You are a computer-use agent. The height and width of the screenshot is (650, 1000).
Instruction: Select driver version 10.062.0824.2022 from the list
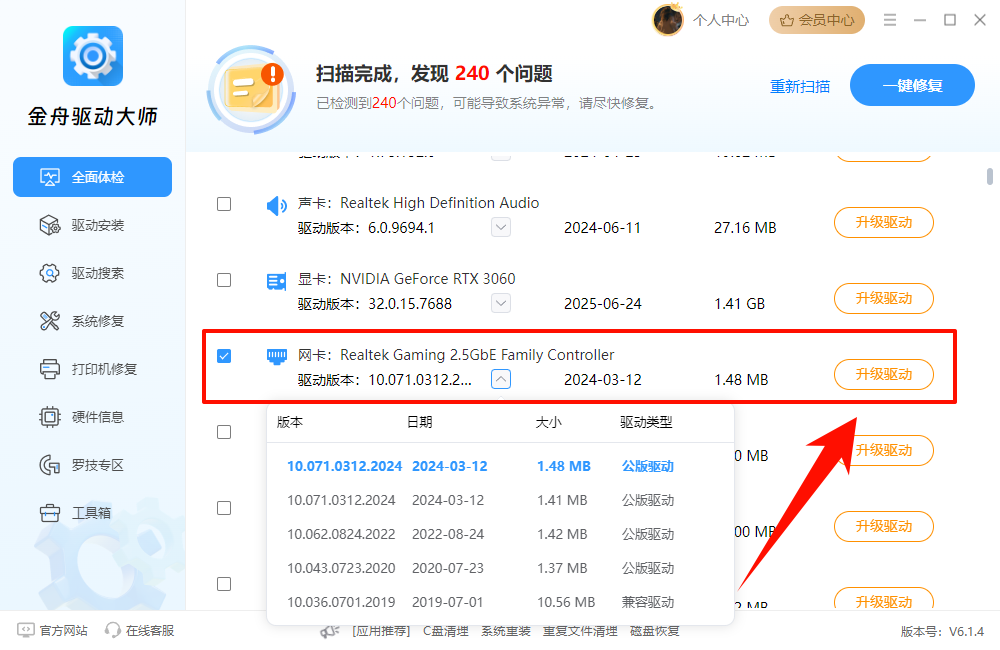click(x=342, y=534)
